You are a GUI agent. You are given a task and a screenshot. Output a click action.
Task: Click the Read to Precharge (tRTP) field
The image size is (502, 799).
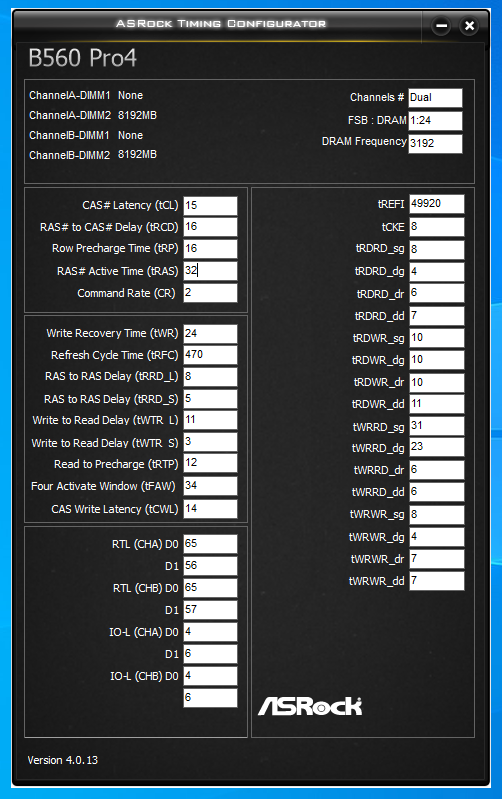click(x=210, y=463)
